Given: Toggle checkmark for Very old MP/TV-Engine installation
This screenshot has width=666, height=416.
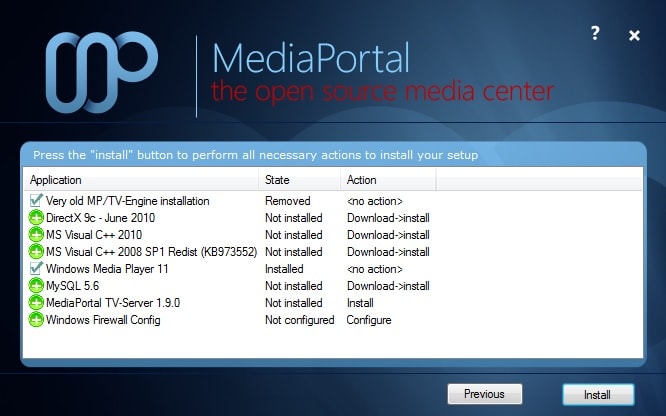Looking at the screenshot, I should tap(37, 201).
